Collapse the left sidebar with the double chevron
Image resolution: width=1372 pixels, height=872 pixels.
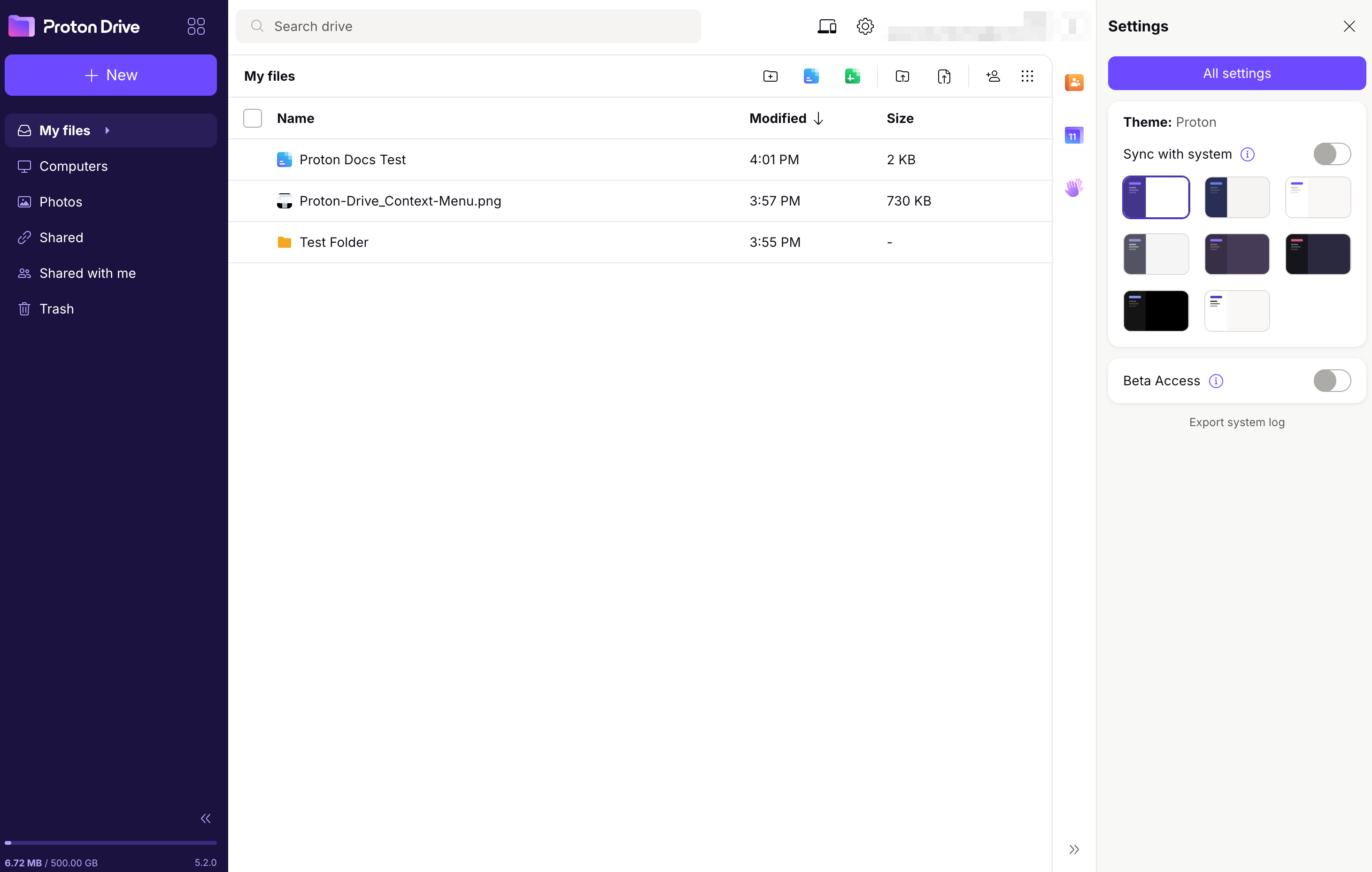[x=206, y=818]
